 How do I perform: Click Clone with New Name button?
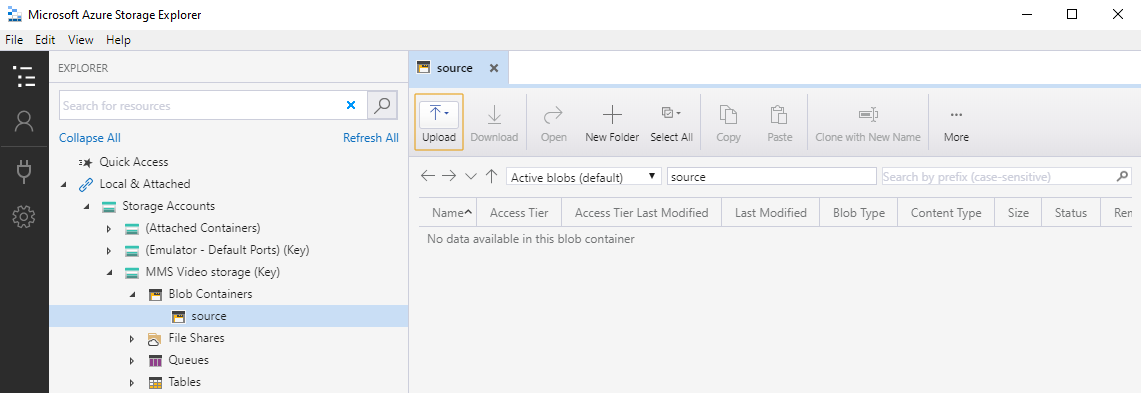867,122
